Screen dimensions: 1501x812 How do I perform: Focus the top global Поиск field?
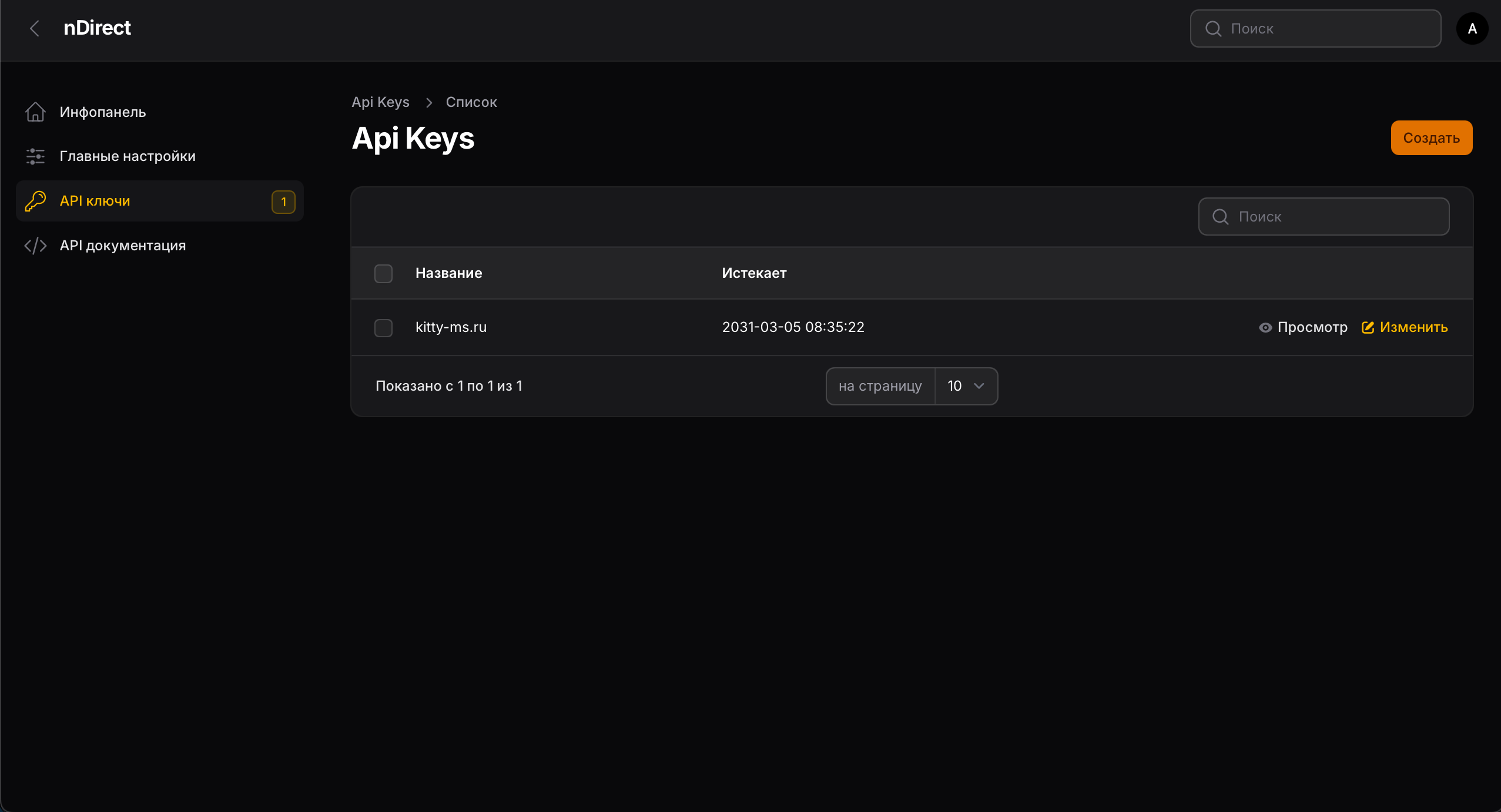1328,28
